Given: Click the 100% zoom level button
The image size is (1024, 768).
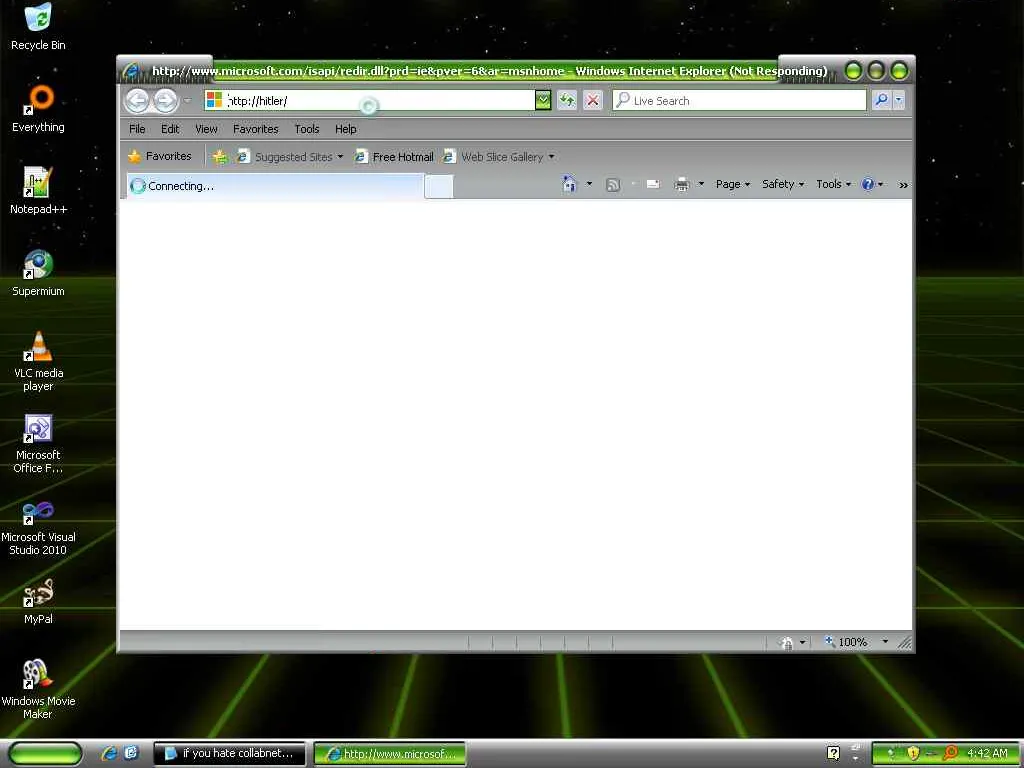Looking at the screenshot, I should (x=846, y=642).
